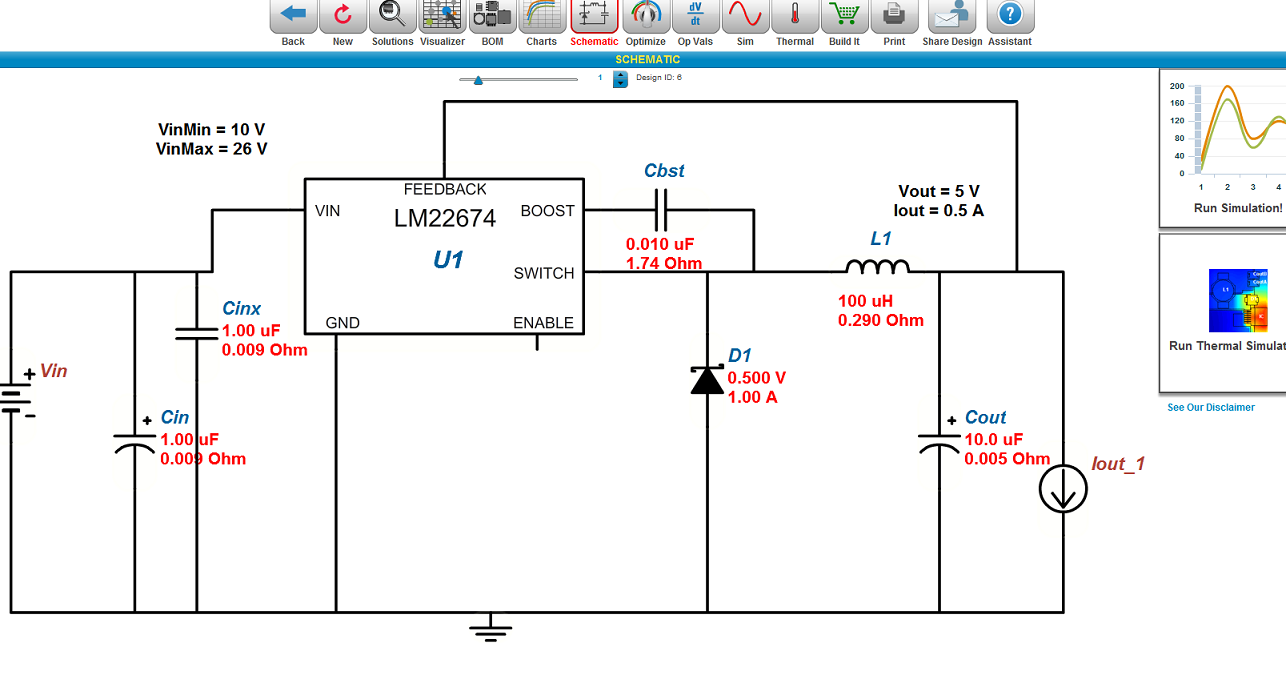Select the Vin battery source symbol
The width and height of the screenshot is (1286, 675).
(13, 400)
